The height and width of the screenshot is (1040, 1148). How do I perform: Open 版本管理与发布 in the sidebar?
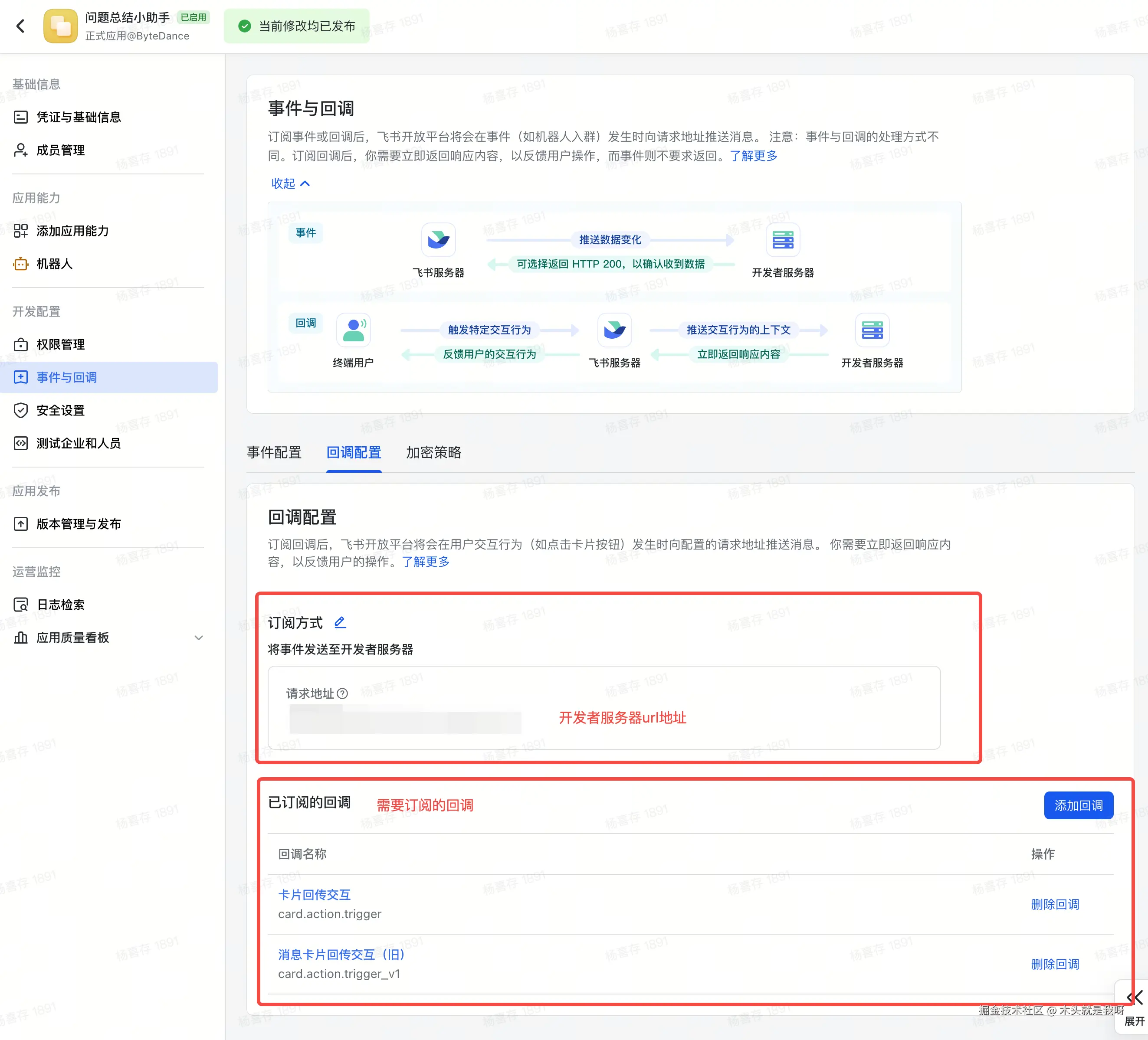coord(79,524)
